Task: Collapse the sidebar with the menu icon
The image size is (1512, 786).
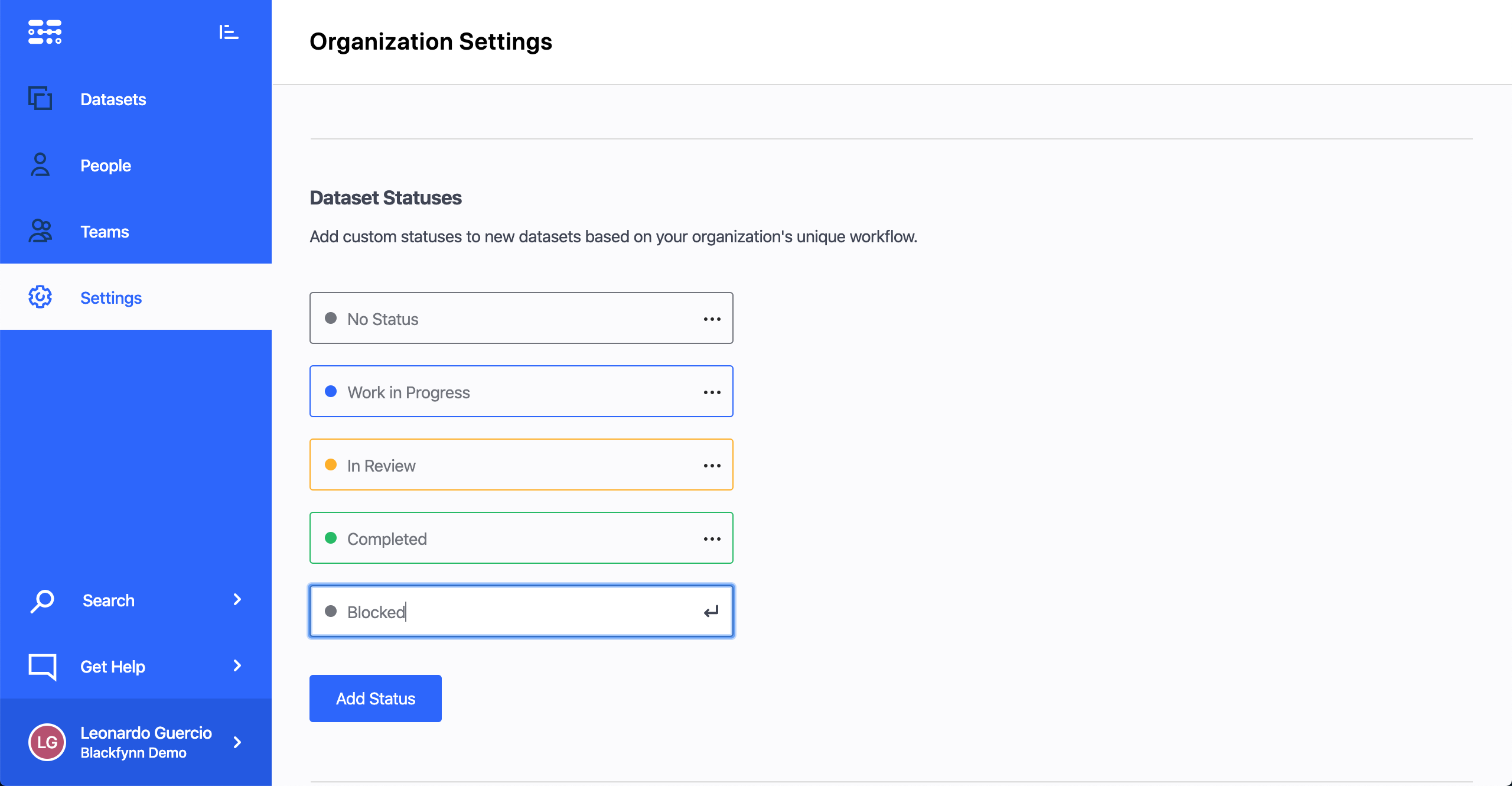Action: pyautogui.click(x=229, y=32)
